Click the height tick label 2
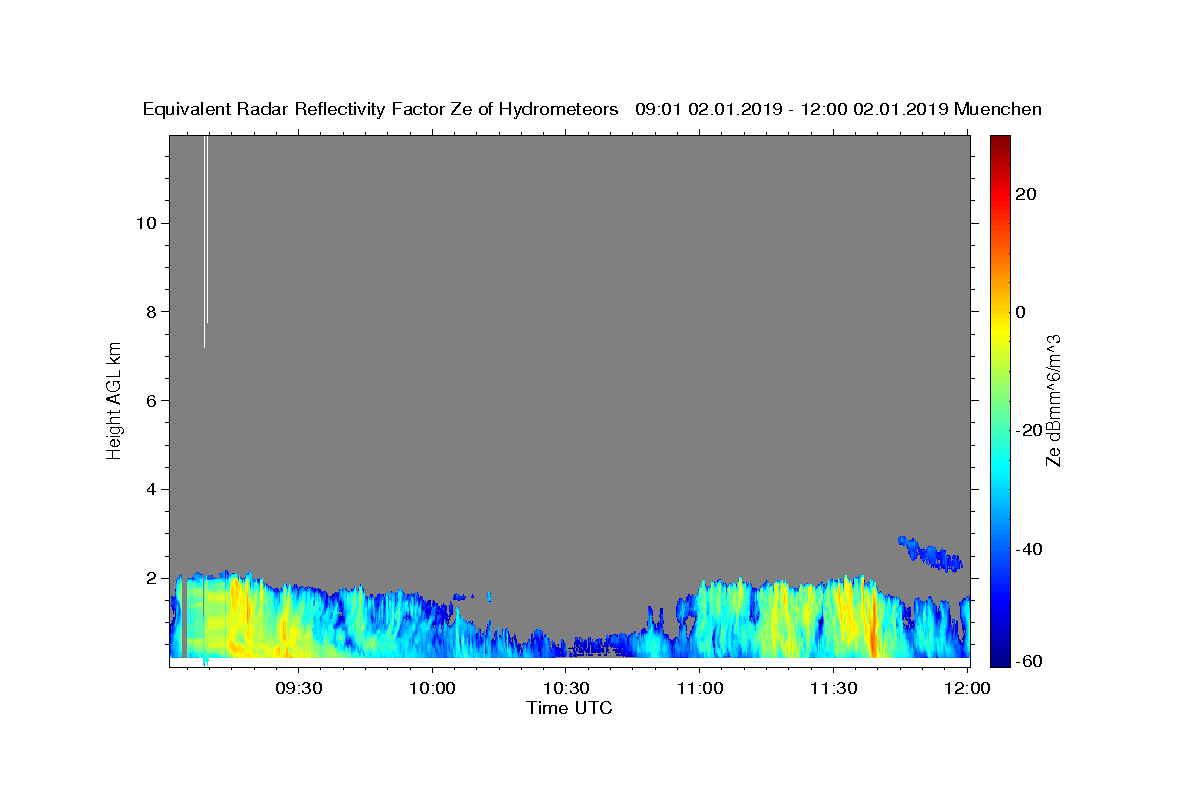The height and width of the screenshot is (800, 1200). click(149, 578)
